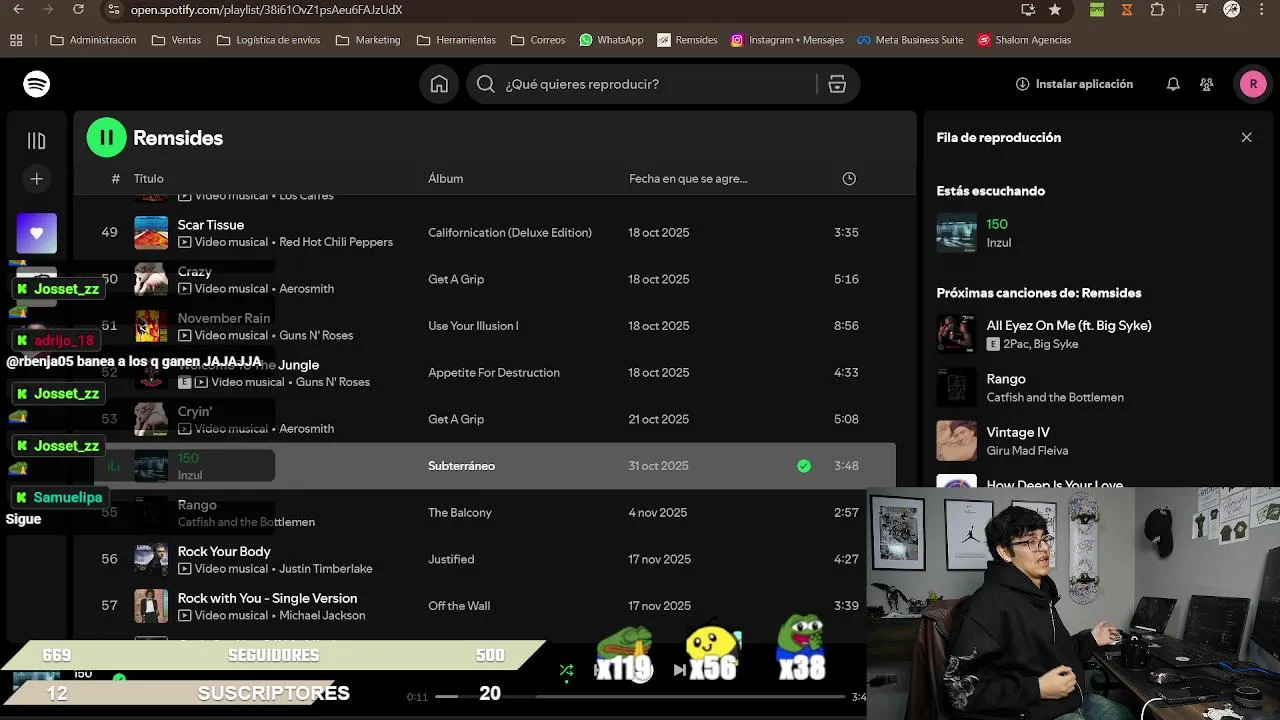
Task: Open the WhatsApp bookmark
Action: tap(611, 40)
